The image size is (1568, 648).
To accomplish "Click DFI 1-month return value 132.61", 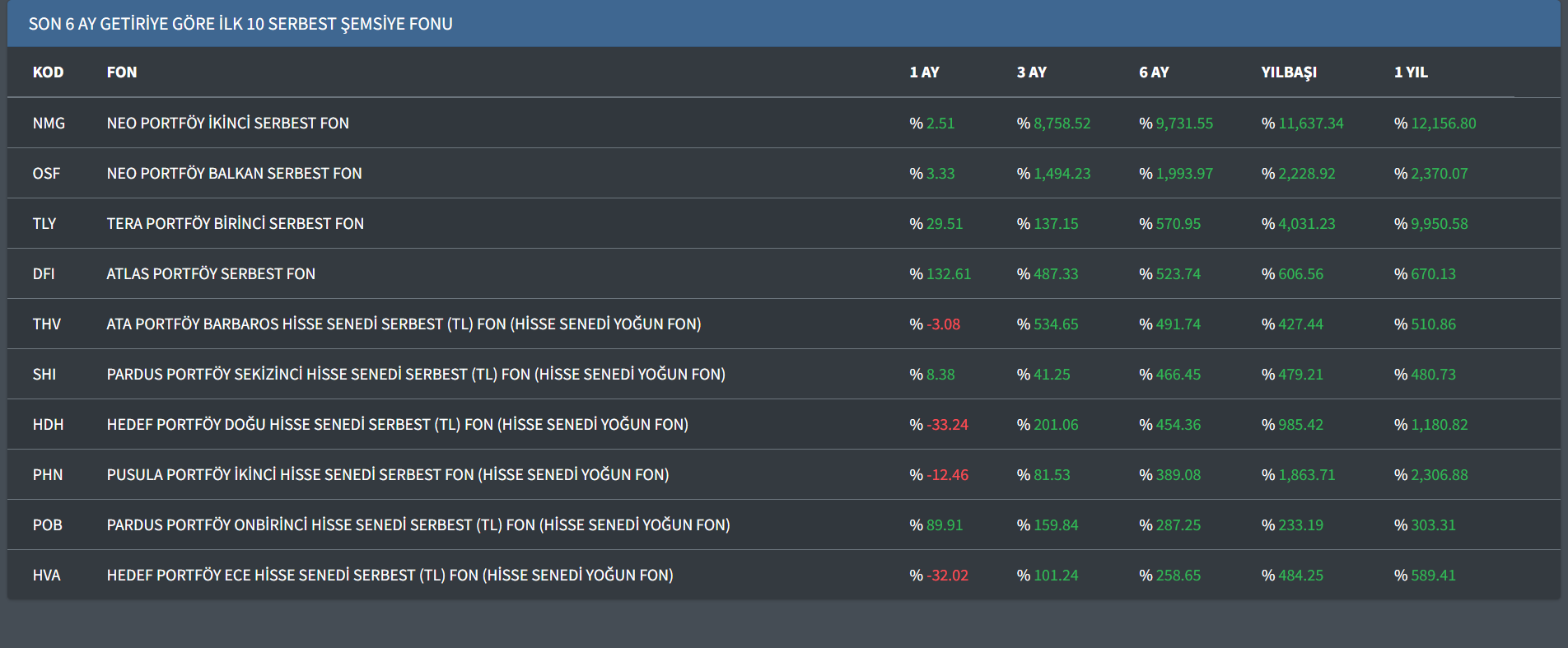I will point(948,274).
